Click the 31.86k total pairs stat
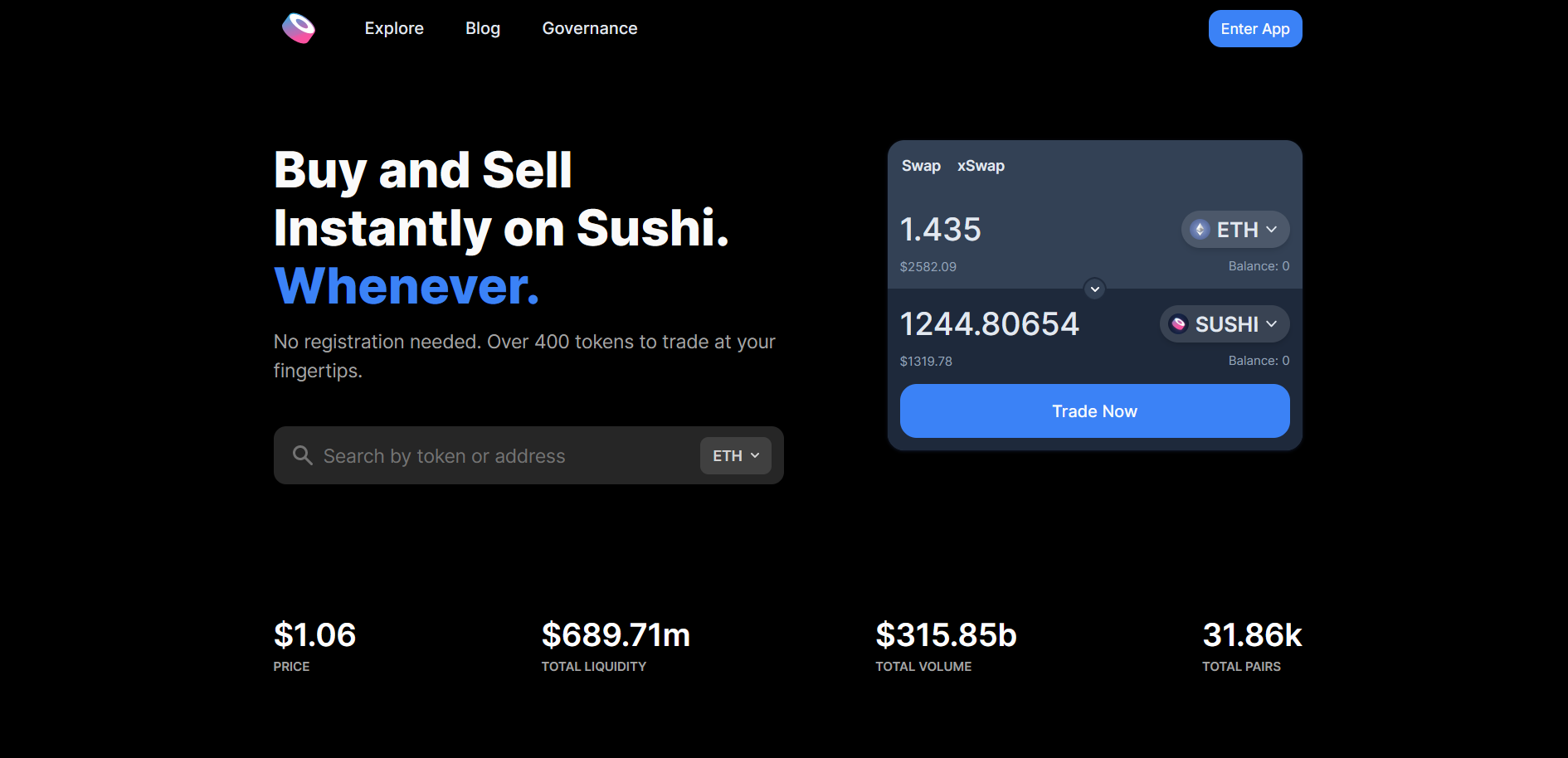This screenshot has width=1568, height=758. pos(1253,635)
